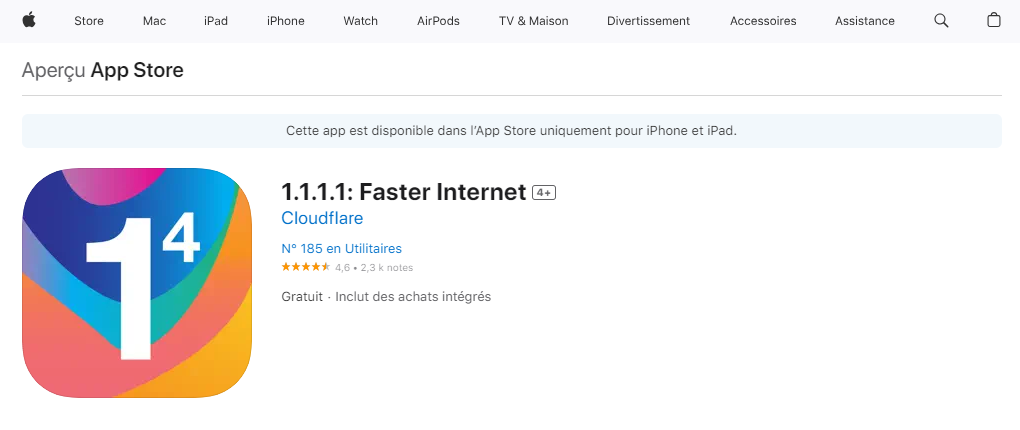Select iPad in navigation bar
The image size is (1020, 430).
(x=216, y=21)
